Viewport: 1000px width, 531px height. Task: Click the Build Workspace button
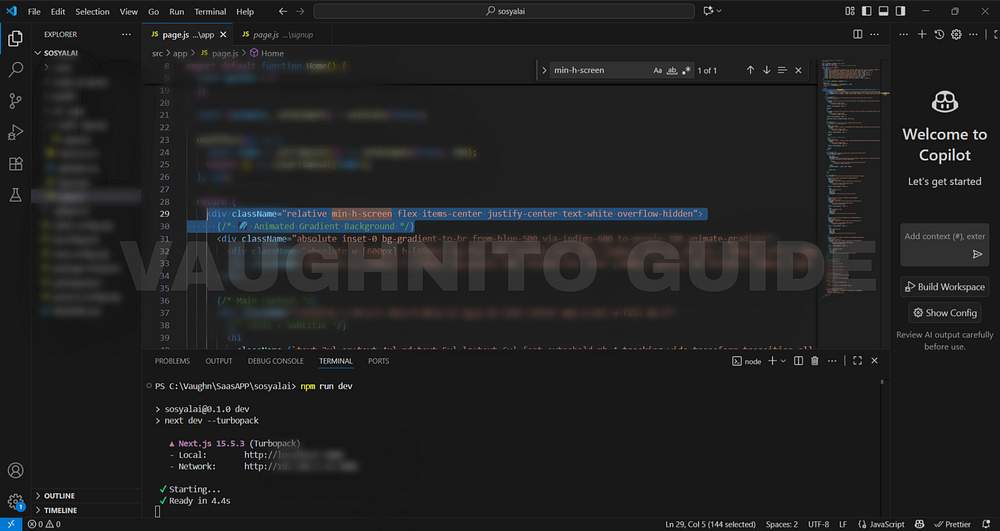945,287
